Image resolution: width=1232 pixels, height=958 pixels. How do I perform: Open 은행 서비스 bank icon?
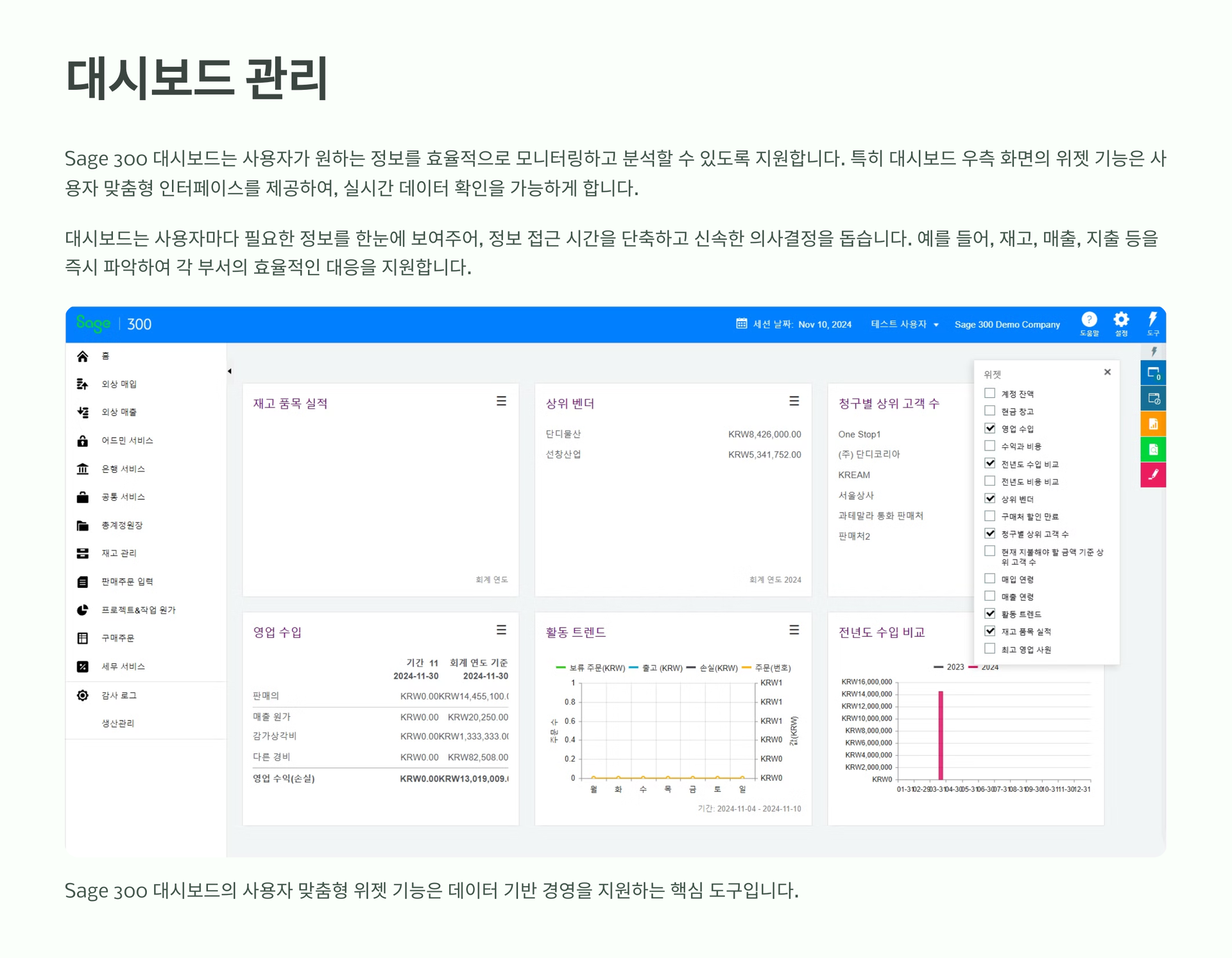point(83,469)
